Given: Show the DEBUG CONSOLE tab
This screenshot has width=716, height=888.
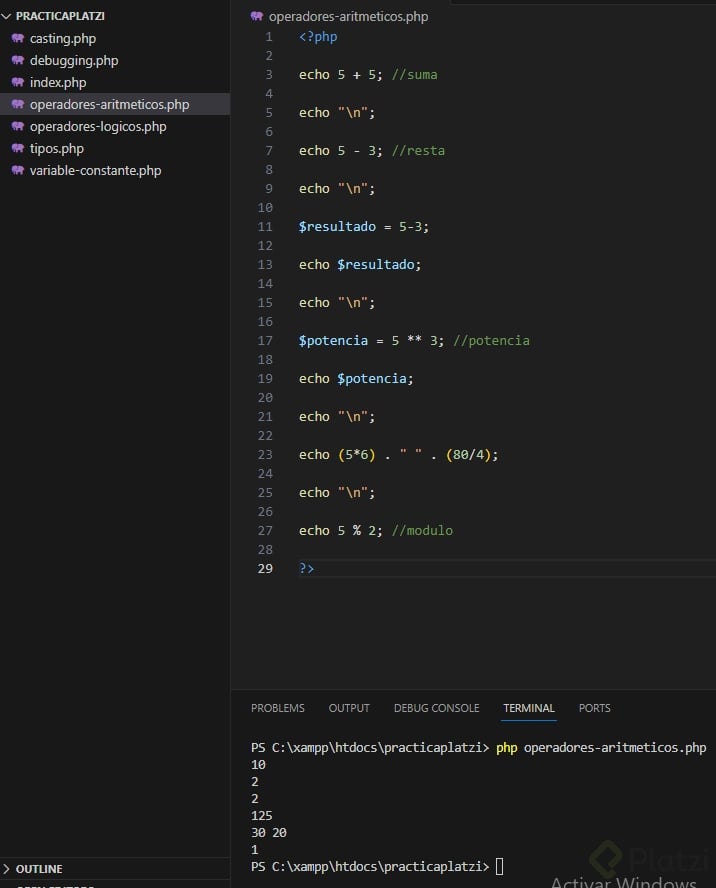Looking at the screenshot, I should coord(436,708).
